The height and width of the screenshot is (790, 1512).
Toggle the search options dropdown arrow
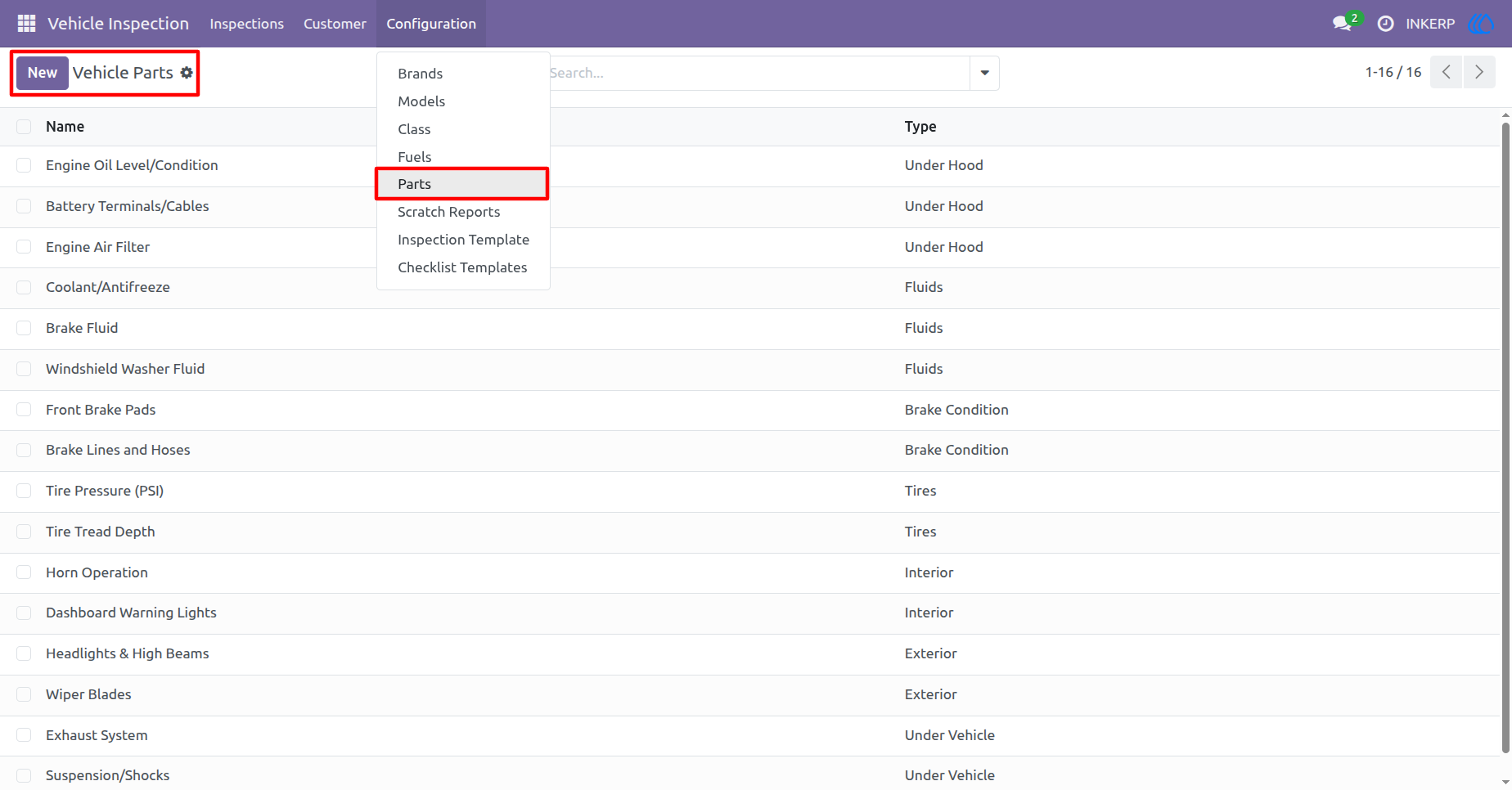click(x=984, y=73)
